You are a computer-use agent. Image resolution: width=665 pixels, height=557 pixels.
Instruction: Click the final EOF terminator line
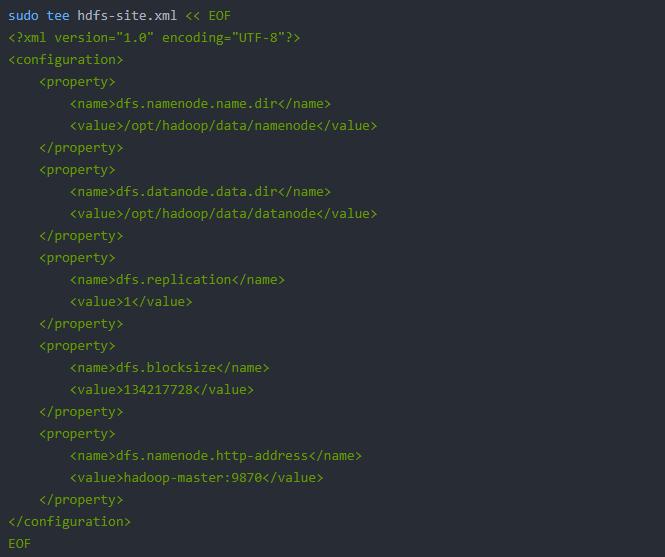(x=20, y=544)
